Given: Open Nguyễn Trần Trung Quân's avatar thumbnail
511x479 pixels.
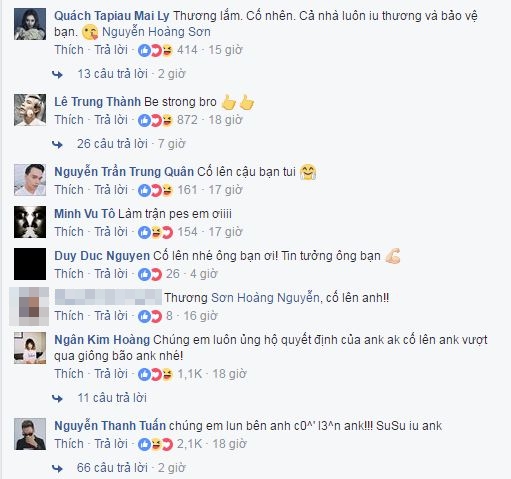Looking at the screenshot, I should pos(30,180).
